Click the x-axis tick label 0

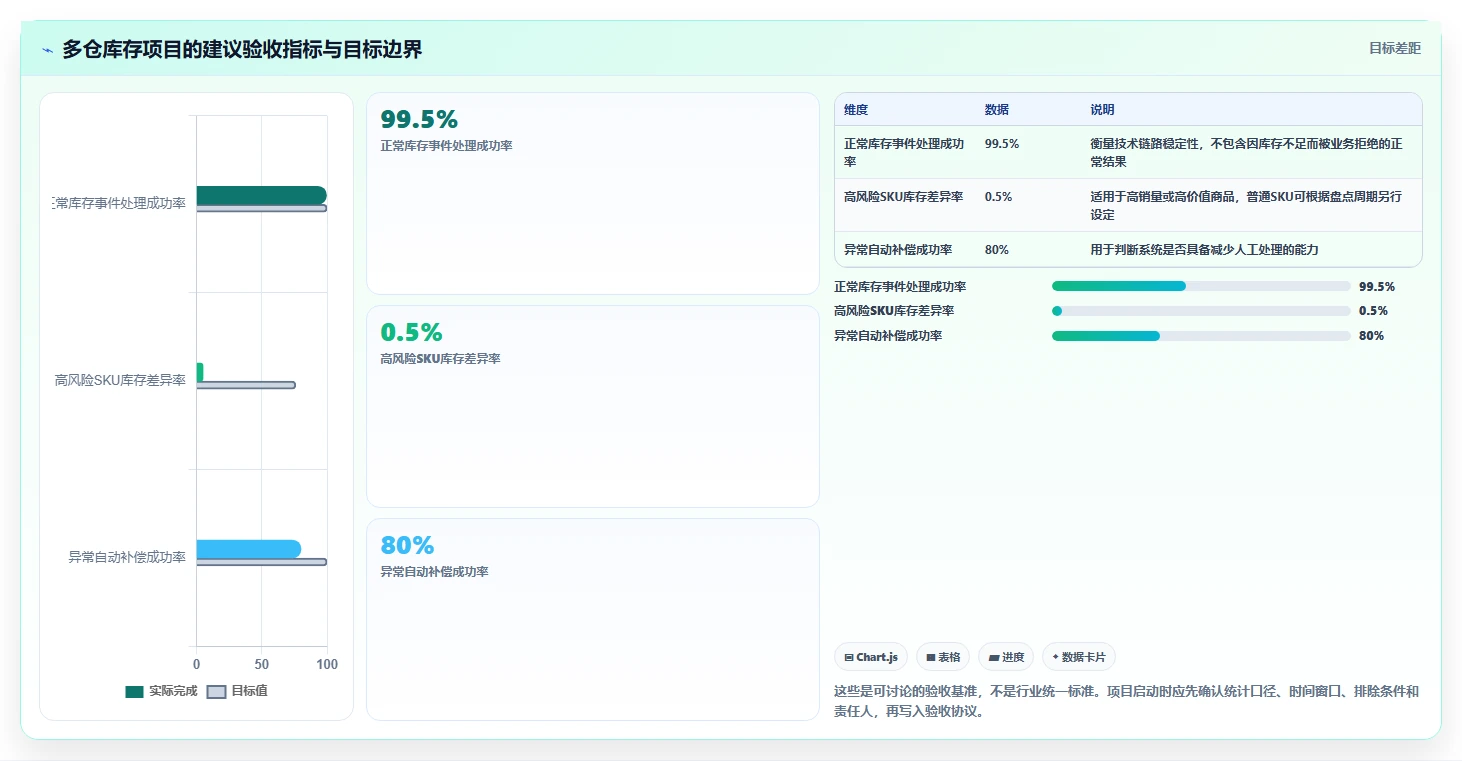196,665
